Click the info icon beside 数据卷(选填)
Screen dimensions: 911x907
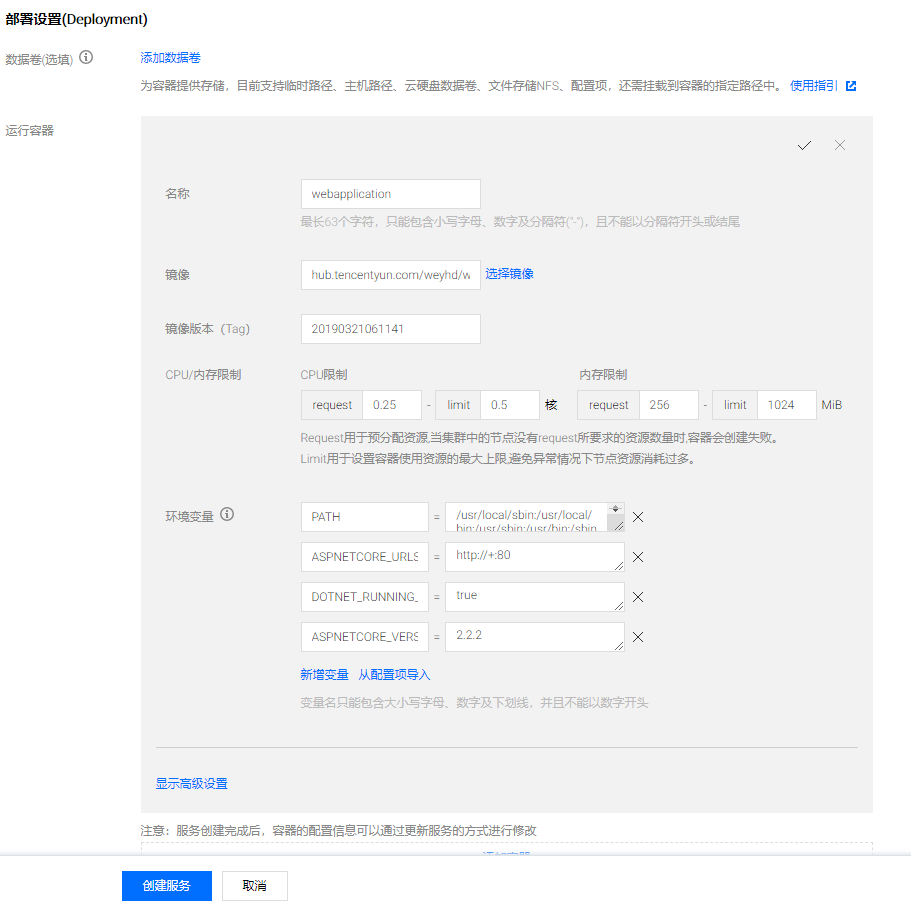pos(86,57)
